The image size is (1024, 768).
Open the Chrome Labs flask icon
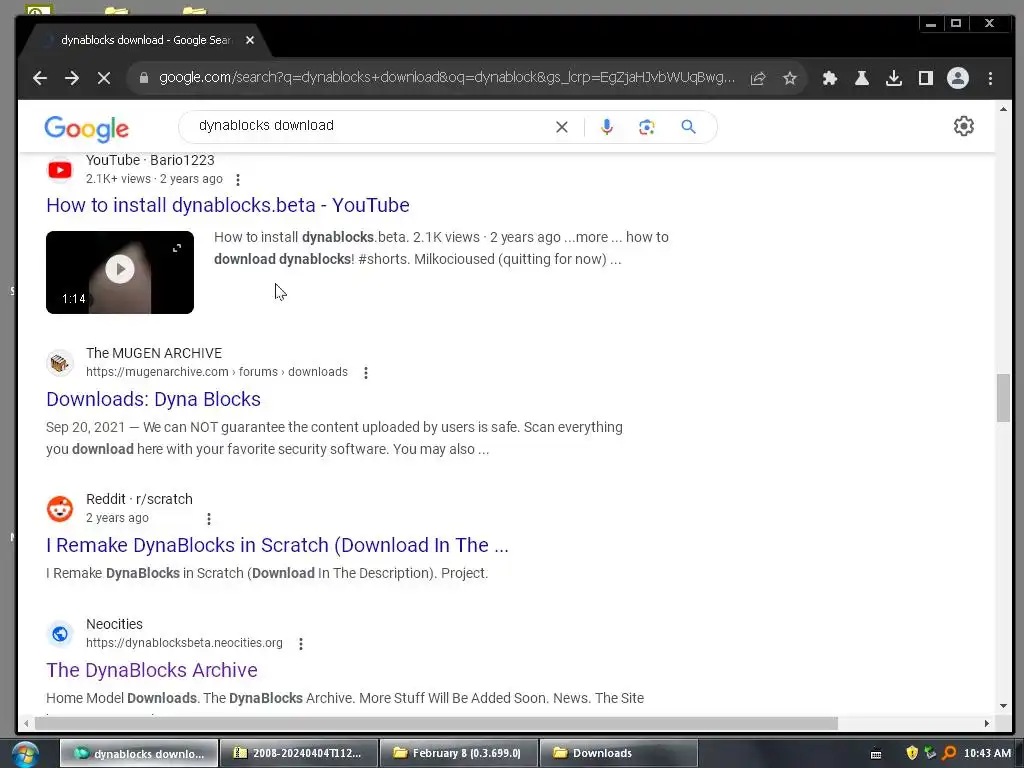(x=862, y=78)
